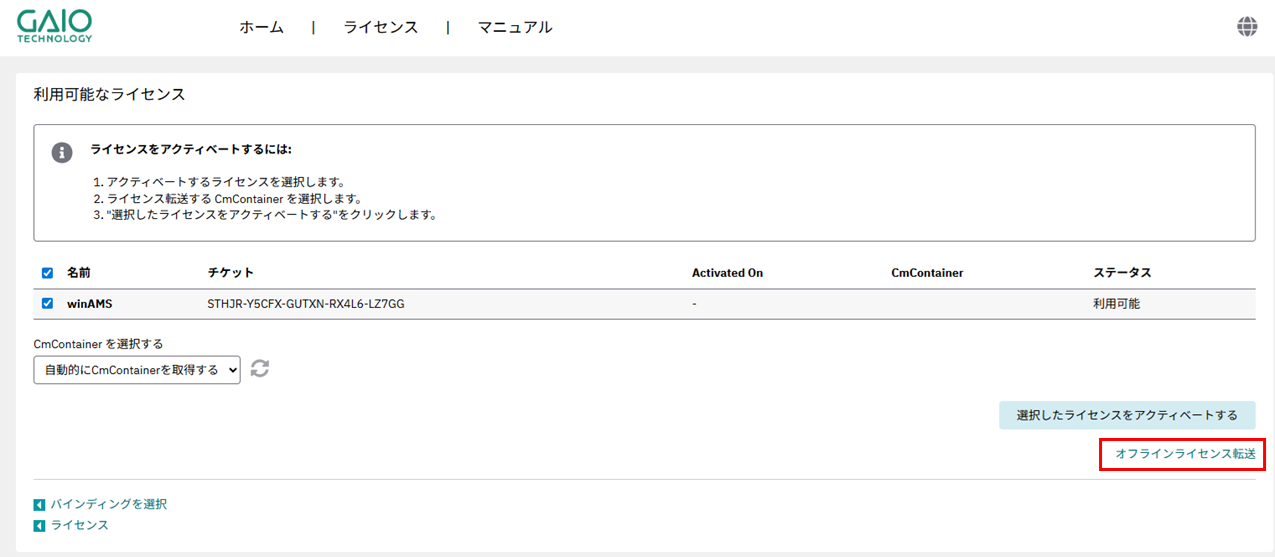Viewport: 1275px width, 557px height.
Task: Follow the ライセンス link at the bottom left
Action: (x=79, y=525)
